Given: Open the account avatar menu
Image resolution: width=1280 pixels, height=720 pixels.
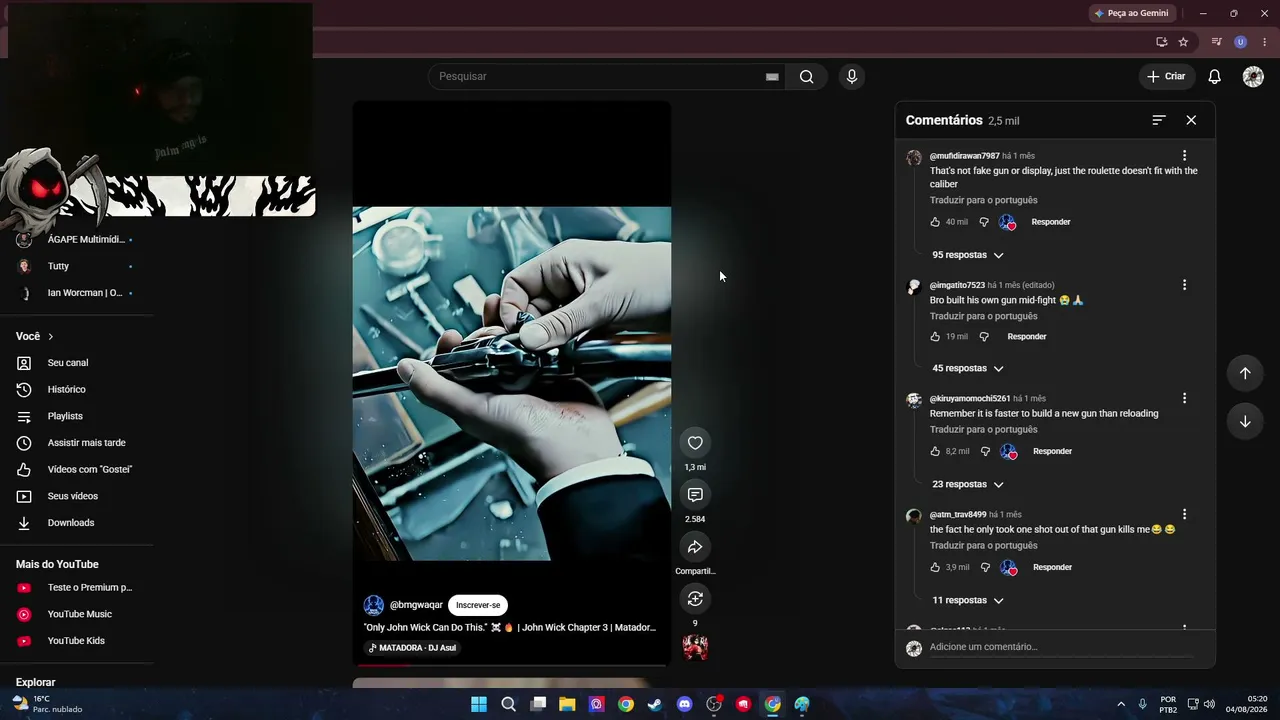Looking at the screenshot, I should [1253, 77].
